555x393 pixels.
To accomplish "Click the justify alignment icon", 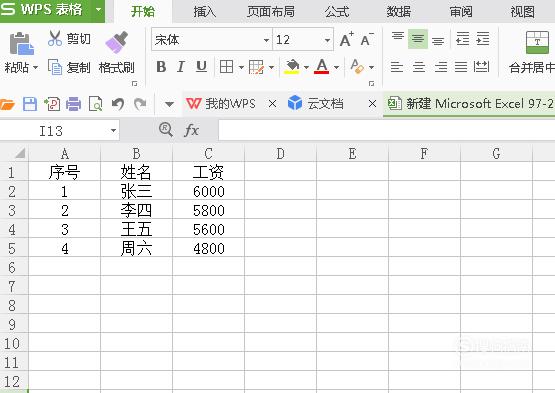I will coord(461,67).
